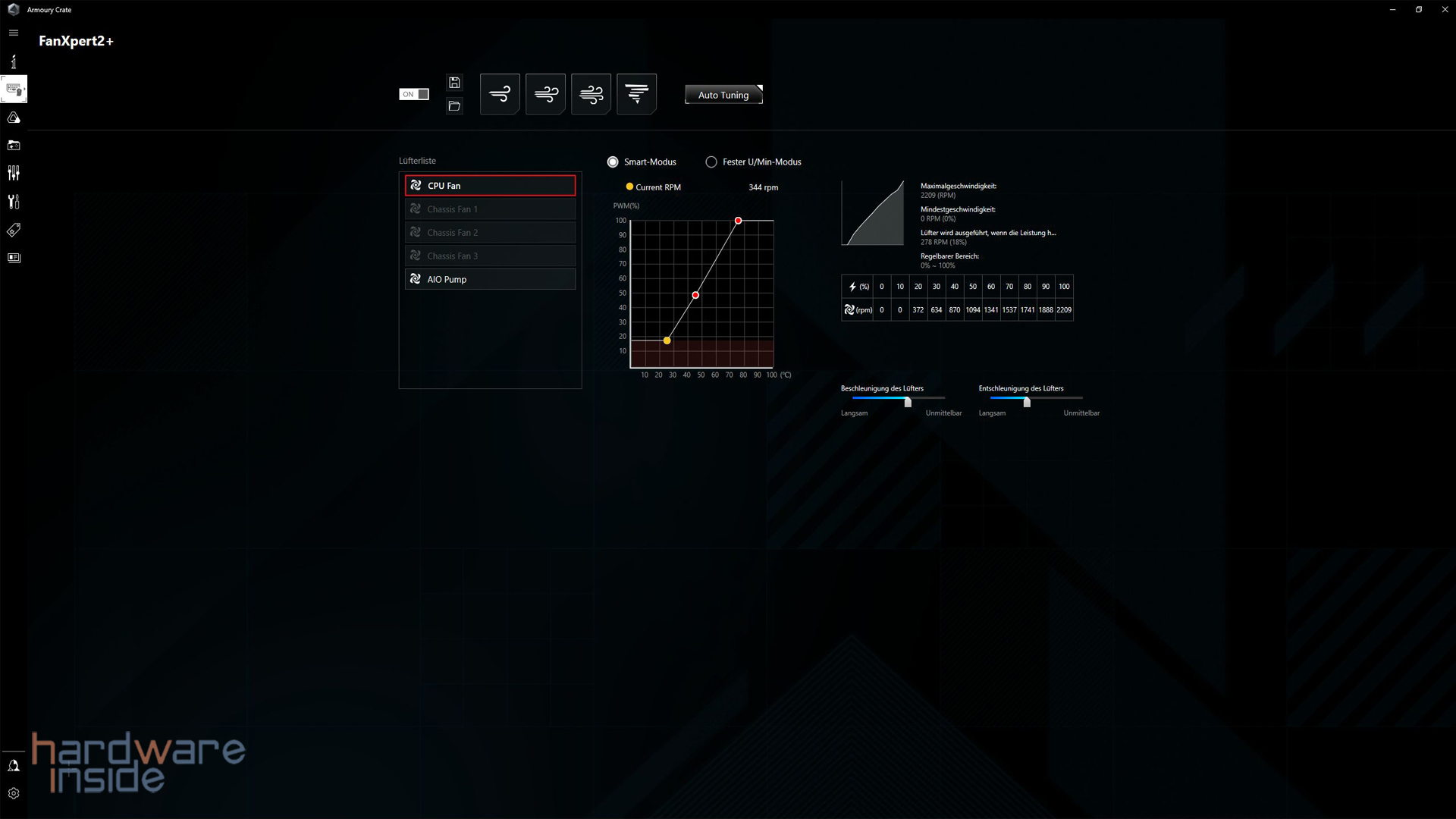The image size is (1456, 819).
Task: Open the game library sidebar icon
Action: [x=13, y=145]
